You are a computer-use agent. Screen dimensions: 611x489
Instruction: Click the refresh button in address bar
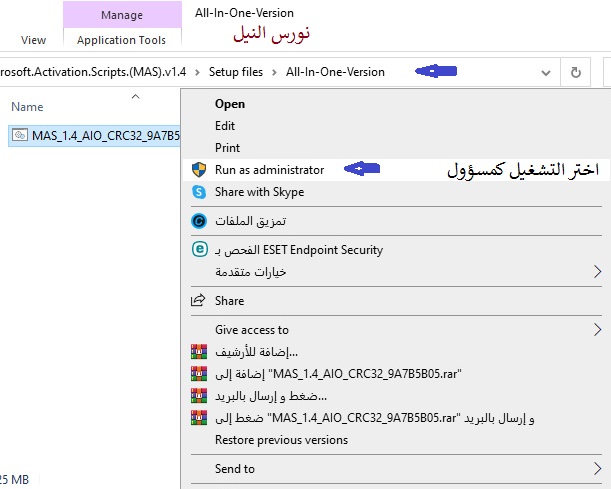pyautogui.click(x=575, y=73)
